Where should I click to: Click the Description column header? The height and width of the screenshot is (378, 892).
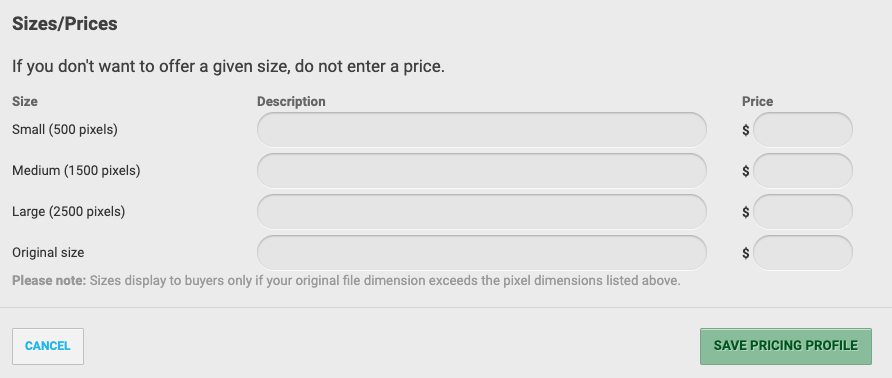[x=291, y=101]
